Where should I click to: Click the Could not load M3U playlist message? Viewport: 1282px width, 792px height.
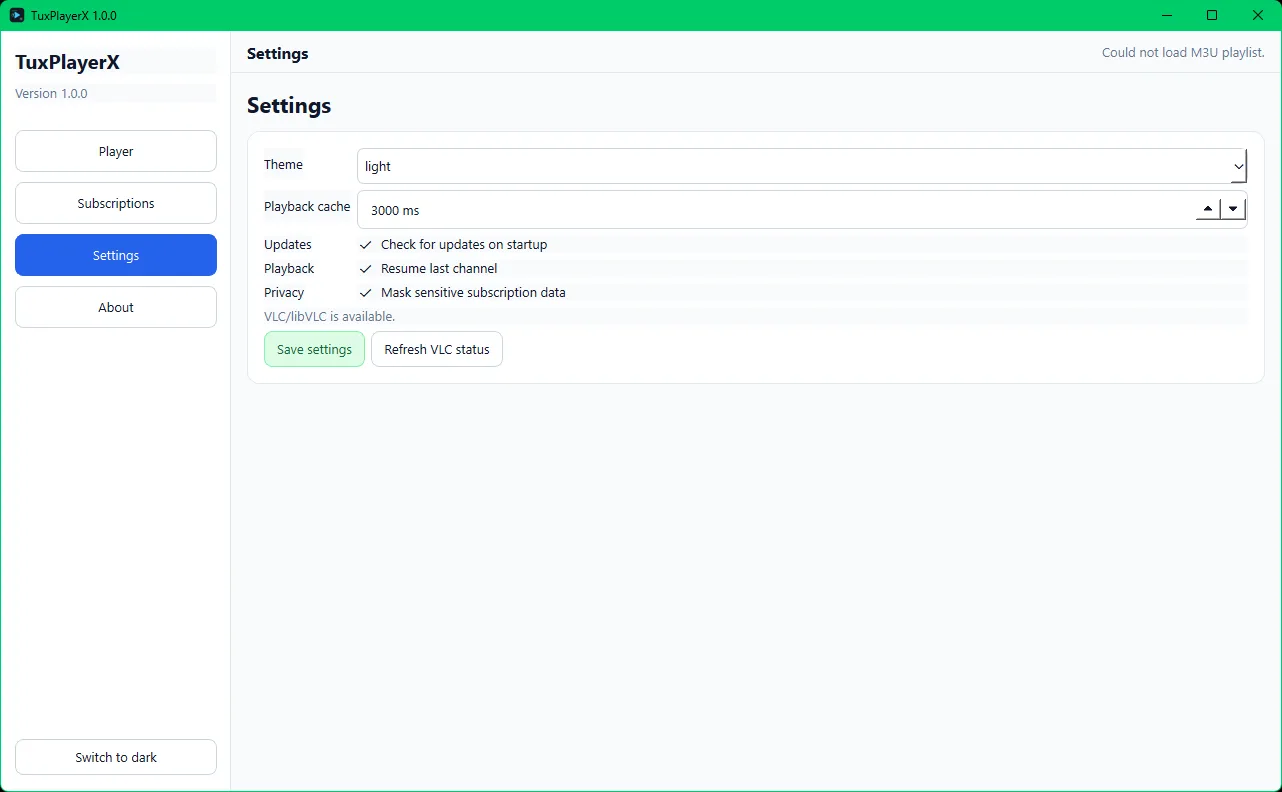[1183, 52]
